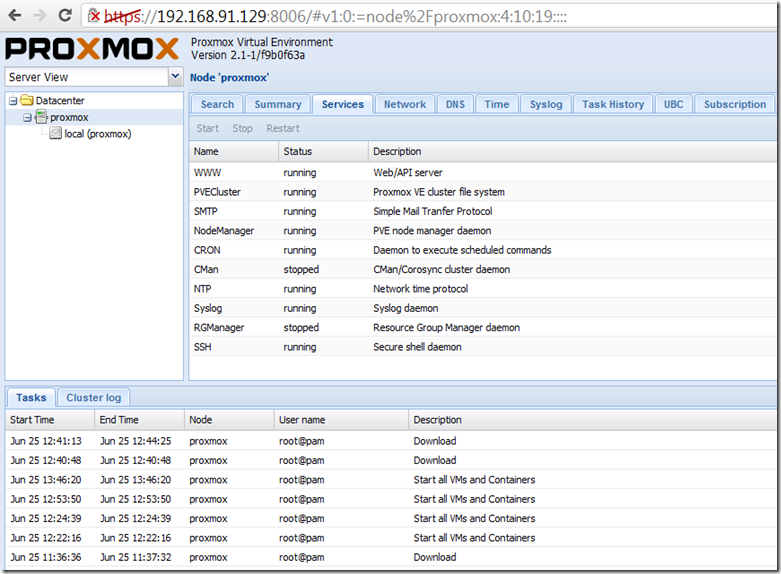The height and width of the screenshot is (574, 781).
Task: Open the Network tab
Action: click(405, 104)
